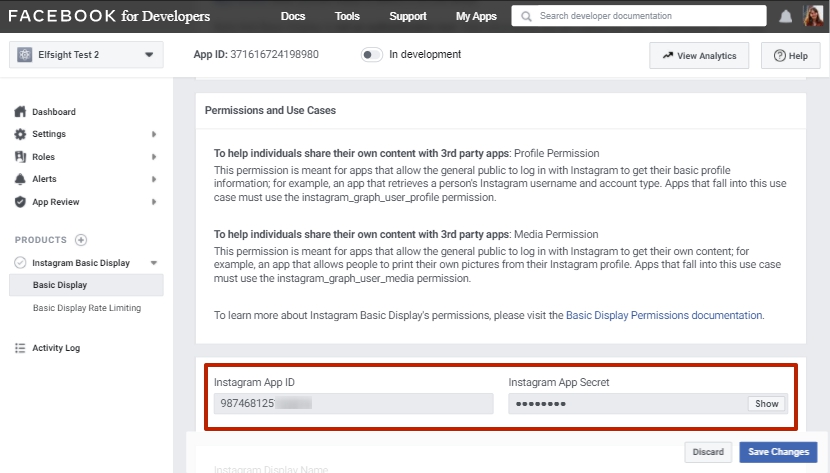Click the Instagram Basic Display checkmark icon
This screenshot has height=473, width=830.
click(20, 263)
